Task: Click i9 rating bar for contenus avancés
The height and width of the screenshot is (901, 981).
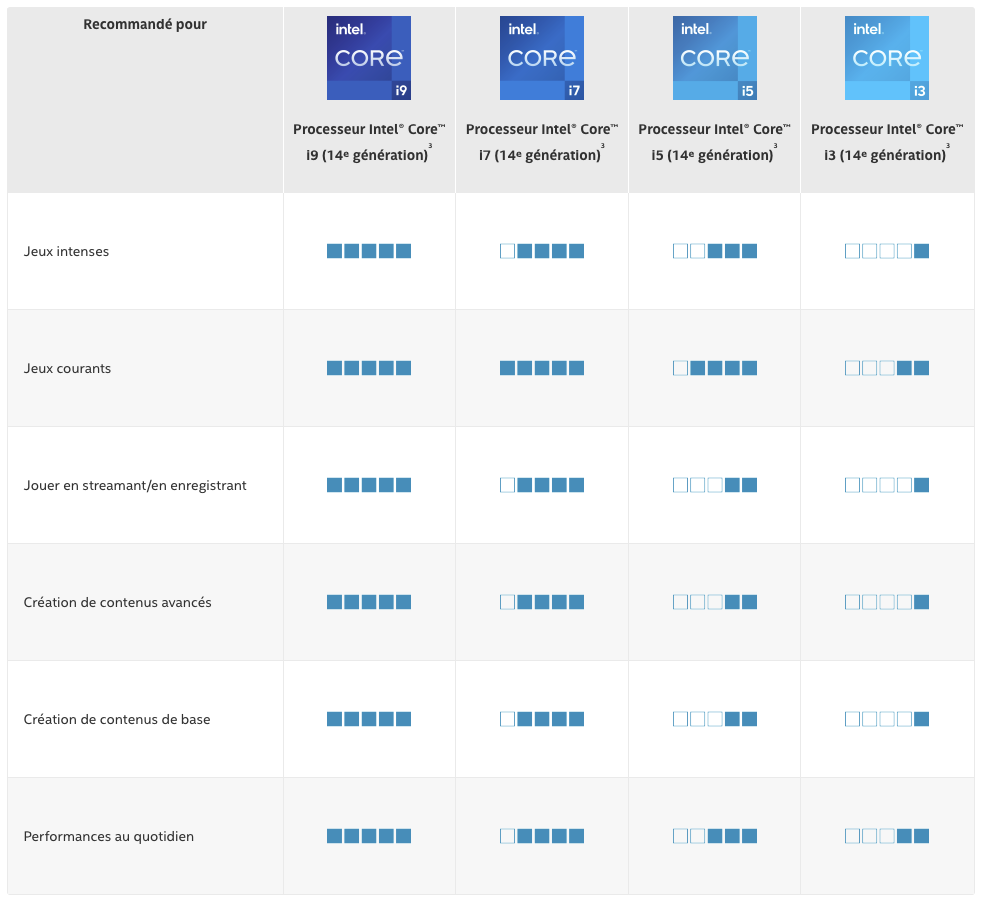Action: point(369,602)
